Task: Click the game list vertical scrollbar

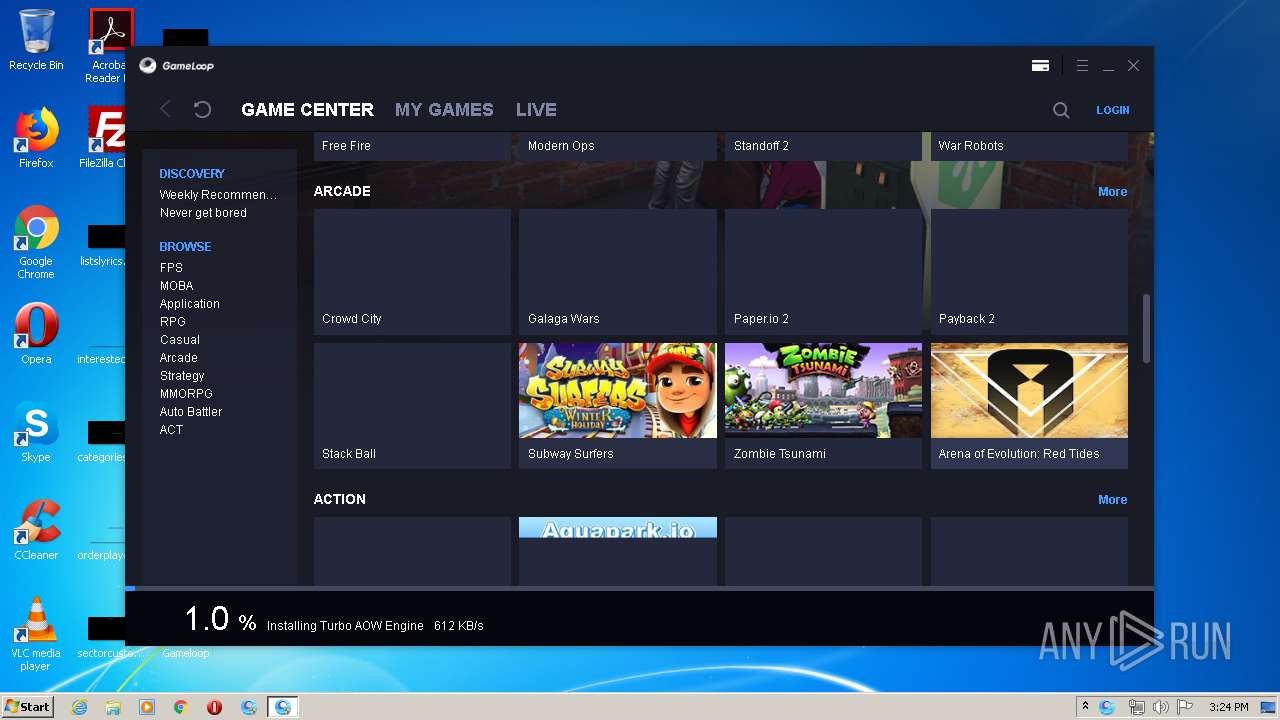Action: 1146,329
